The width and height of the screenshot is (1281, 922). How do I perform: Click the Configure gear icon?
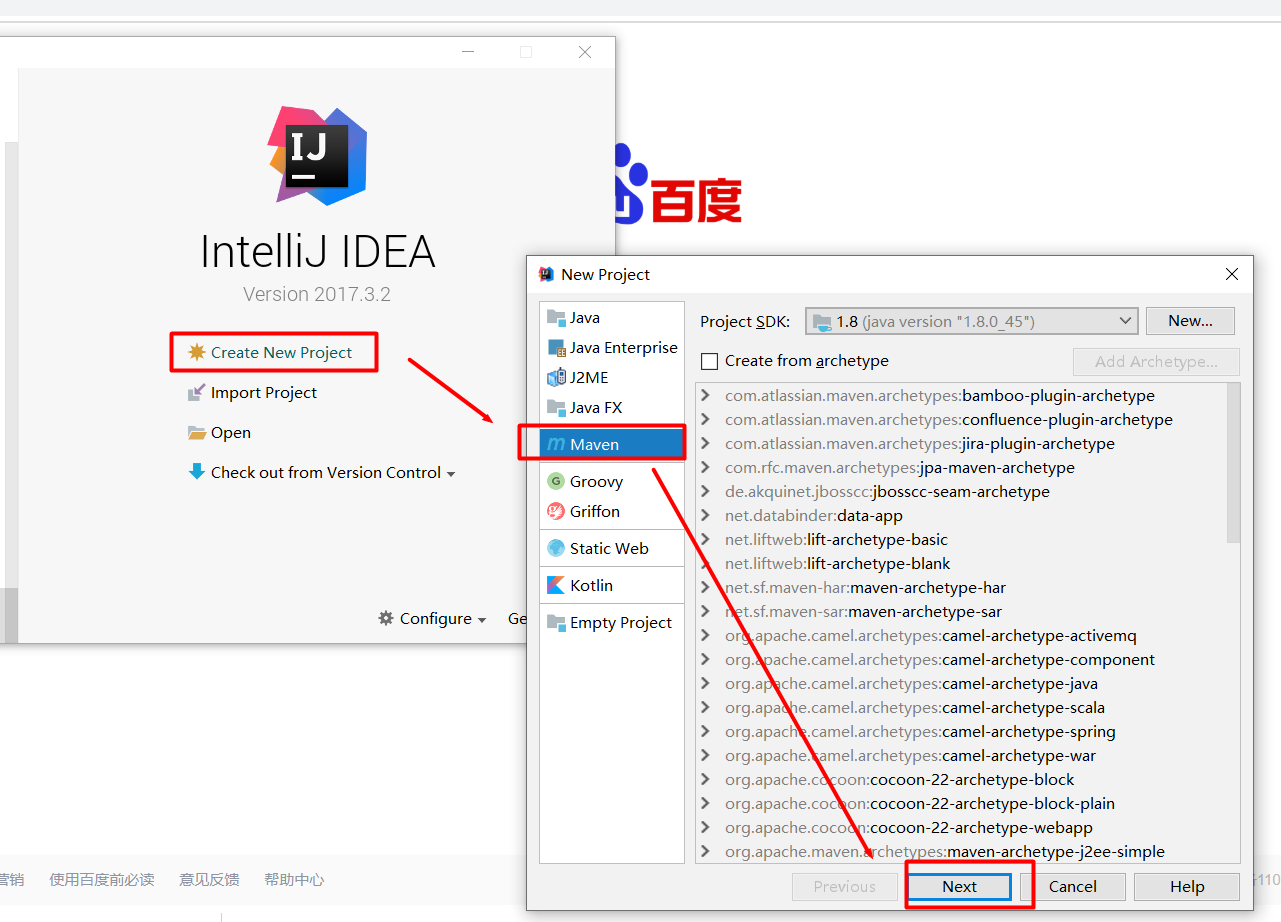(x=386, y=619)
